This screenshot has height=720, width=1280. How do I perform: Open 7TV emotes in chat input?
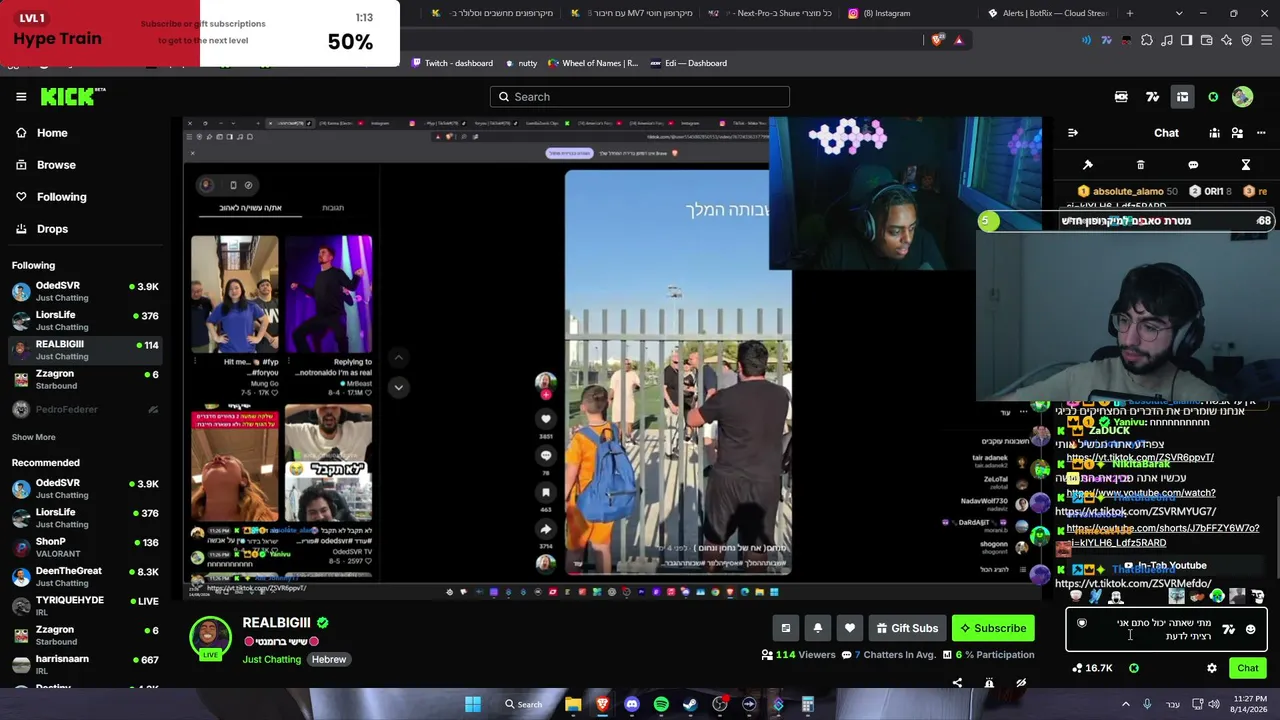(1228, 630)
